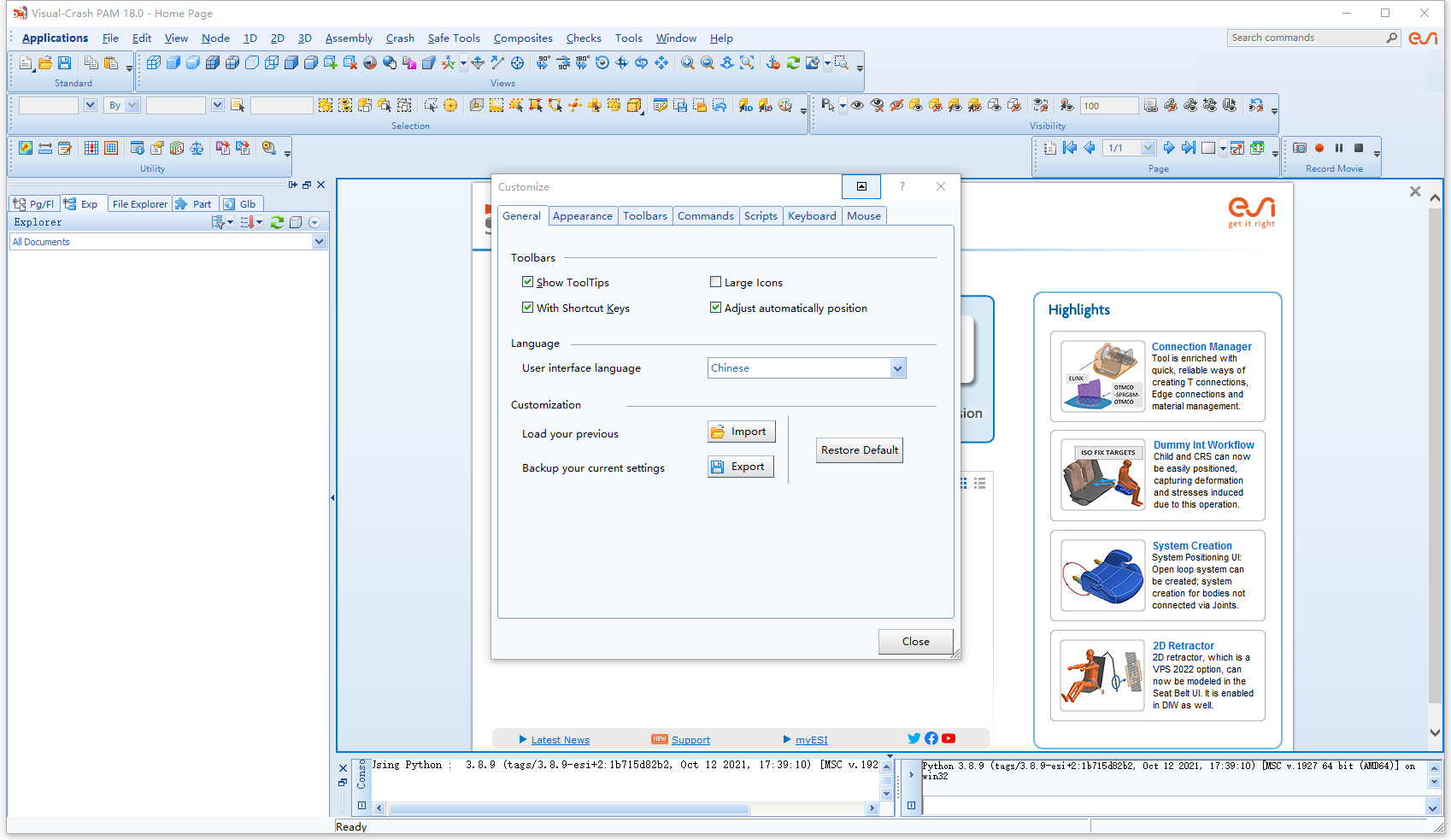
Task: Open Record Movie toolbar overflow arrow
Action: coord(1377,153)
